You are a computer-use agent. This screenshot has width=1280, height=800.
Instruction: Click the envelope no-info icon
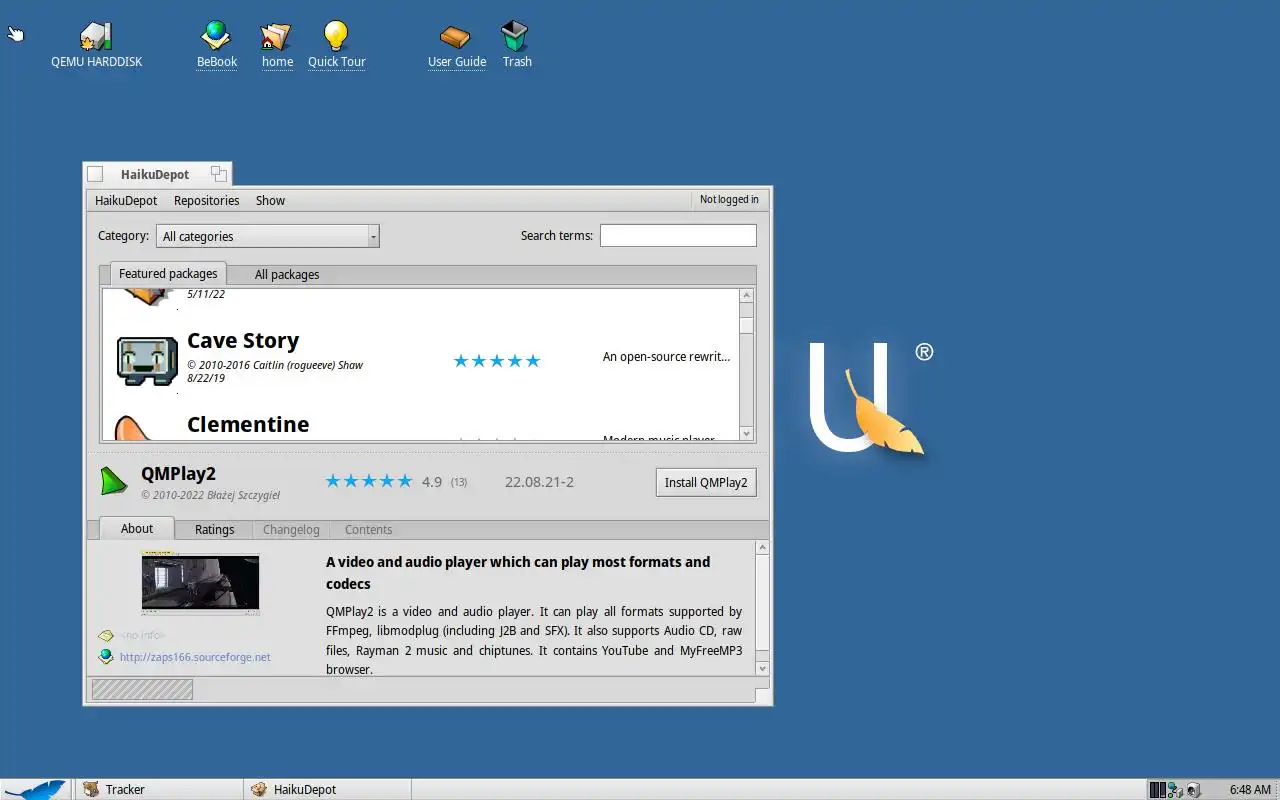[x=106, y=635]
